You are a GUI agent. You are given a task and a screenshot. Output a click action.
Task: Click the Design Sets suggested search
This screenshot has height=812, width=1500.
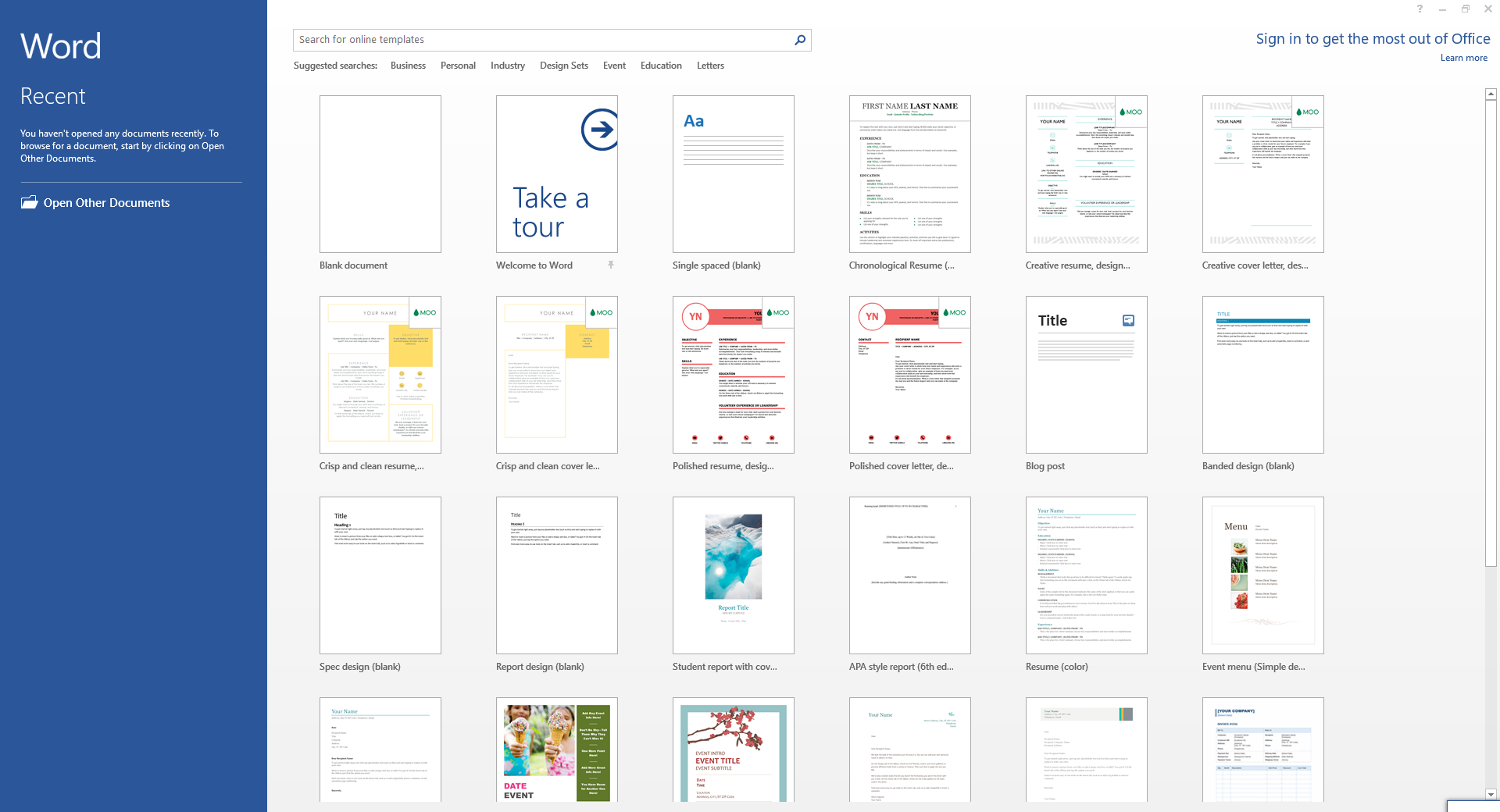pyautogui.click(x=563, y=66)
